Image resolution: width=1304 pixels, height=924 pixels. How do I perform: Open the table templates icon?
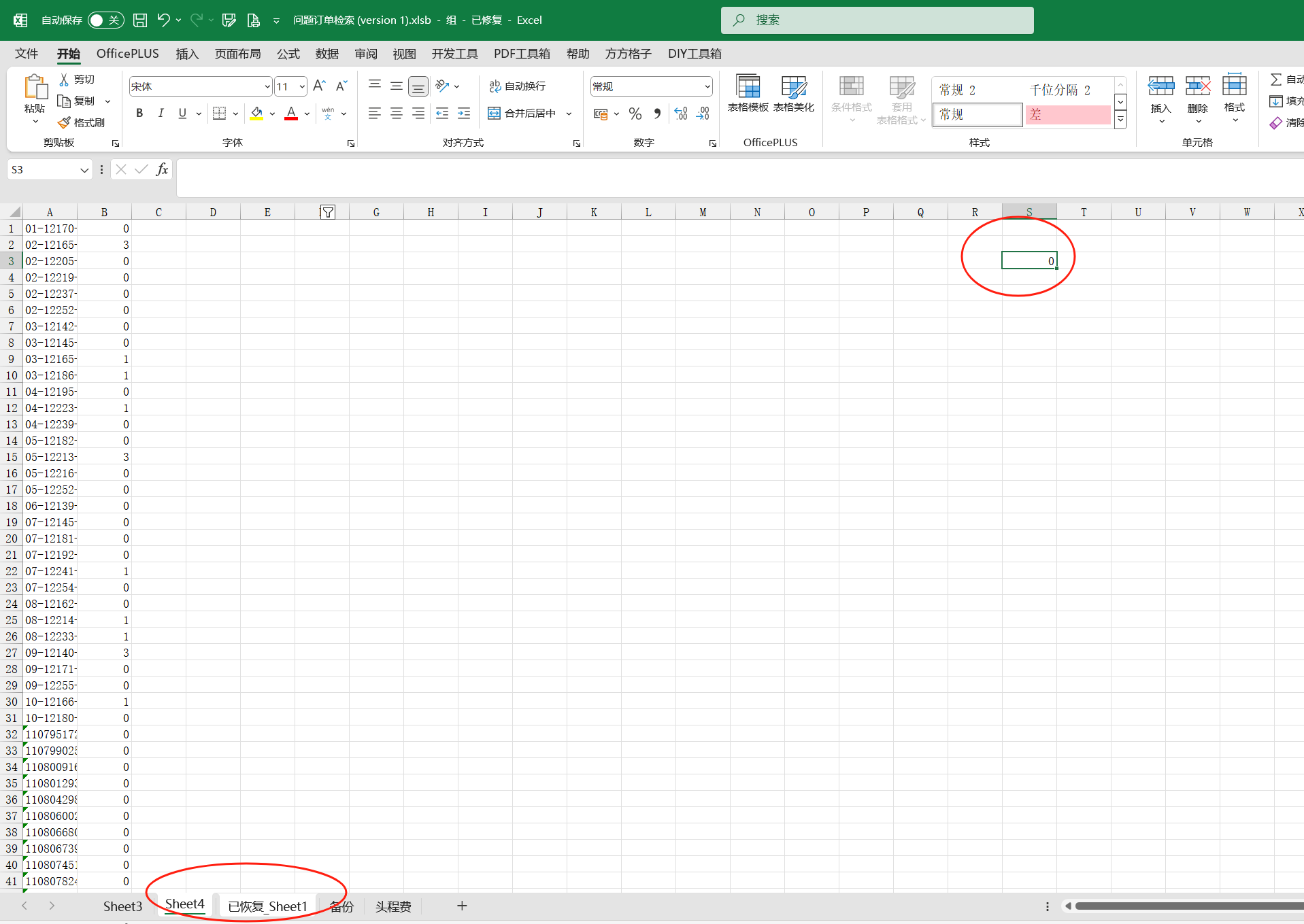point(748,93)
